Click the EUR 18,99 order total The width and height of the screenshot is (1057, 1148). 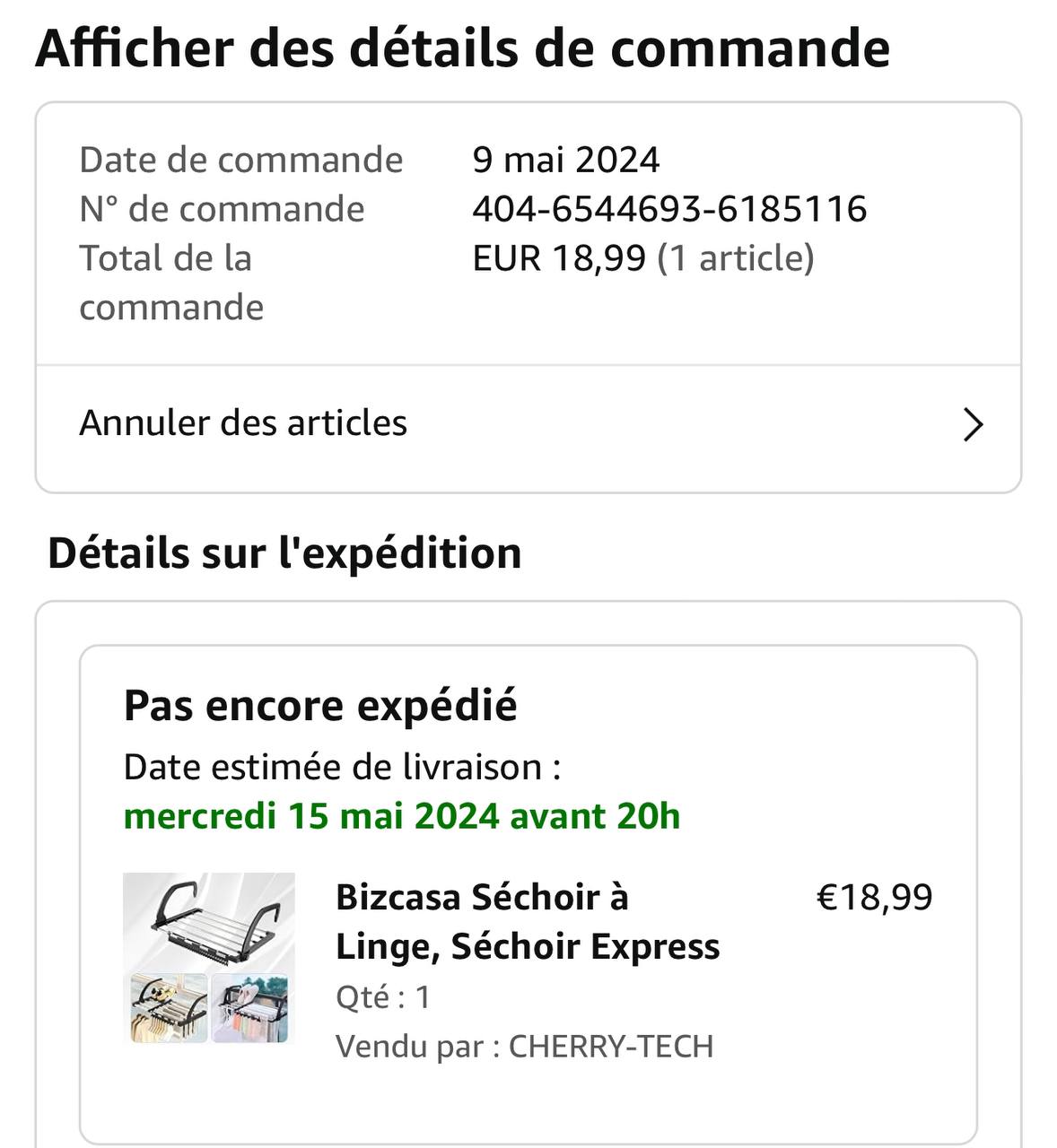point(559,258)
